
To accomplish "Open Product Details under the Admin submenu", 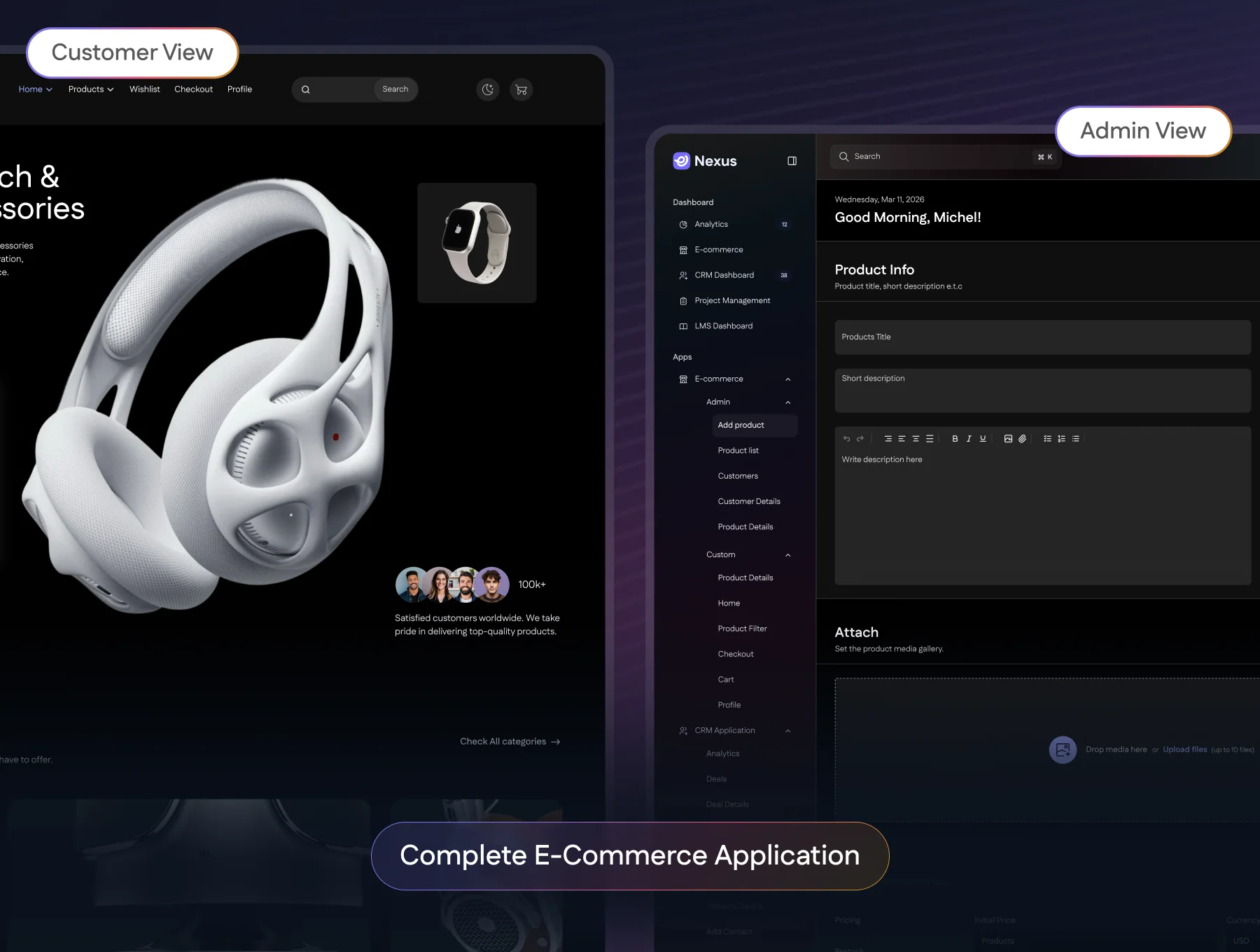I will point(745,527).
